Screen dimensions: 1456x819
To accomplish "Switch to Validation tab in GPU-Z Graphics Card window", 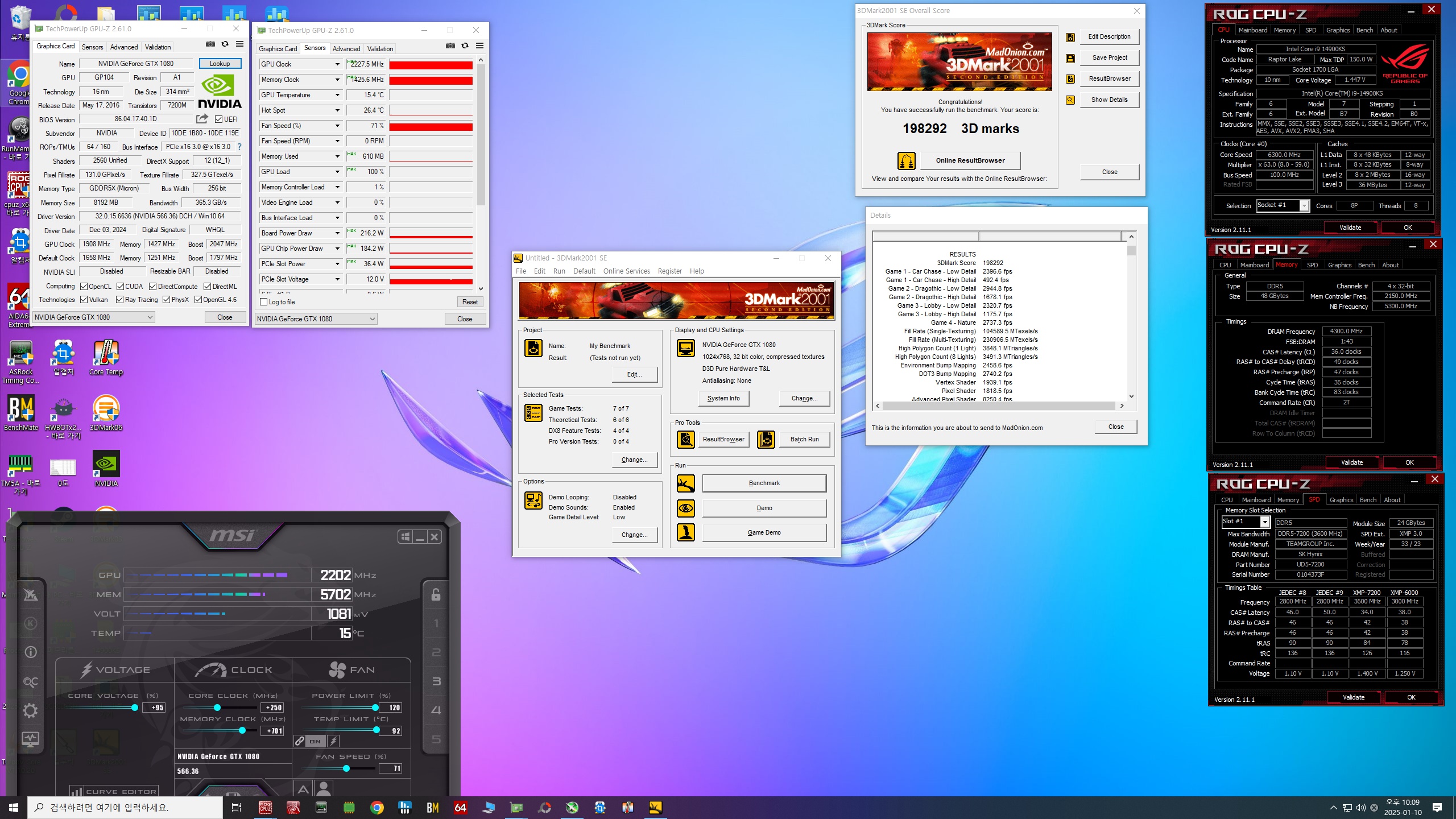I will [158, 47].
